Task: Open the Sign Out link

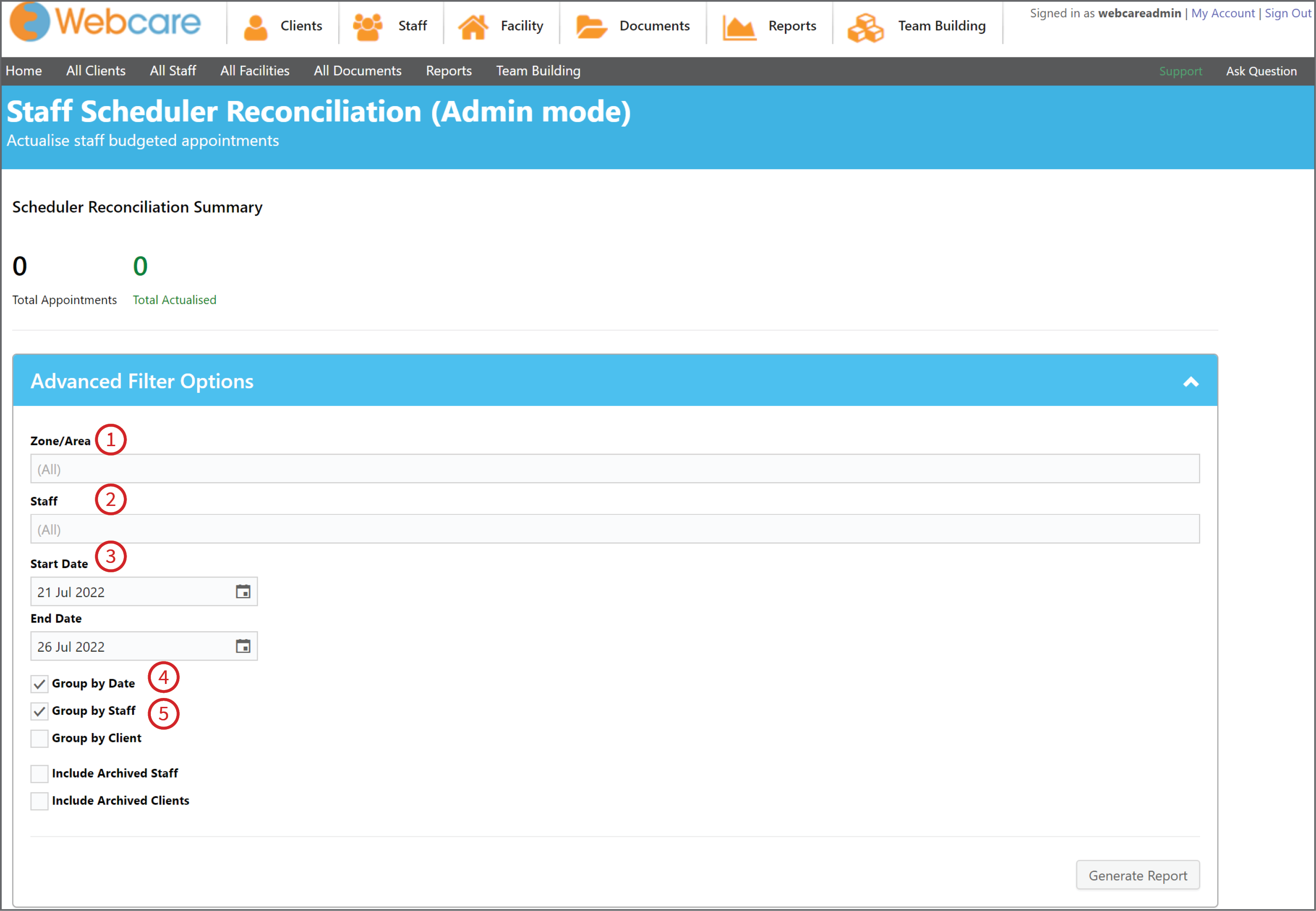Action: 1288,13
